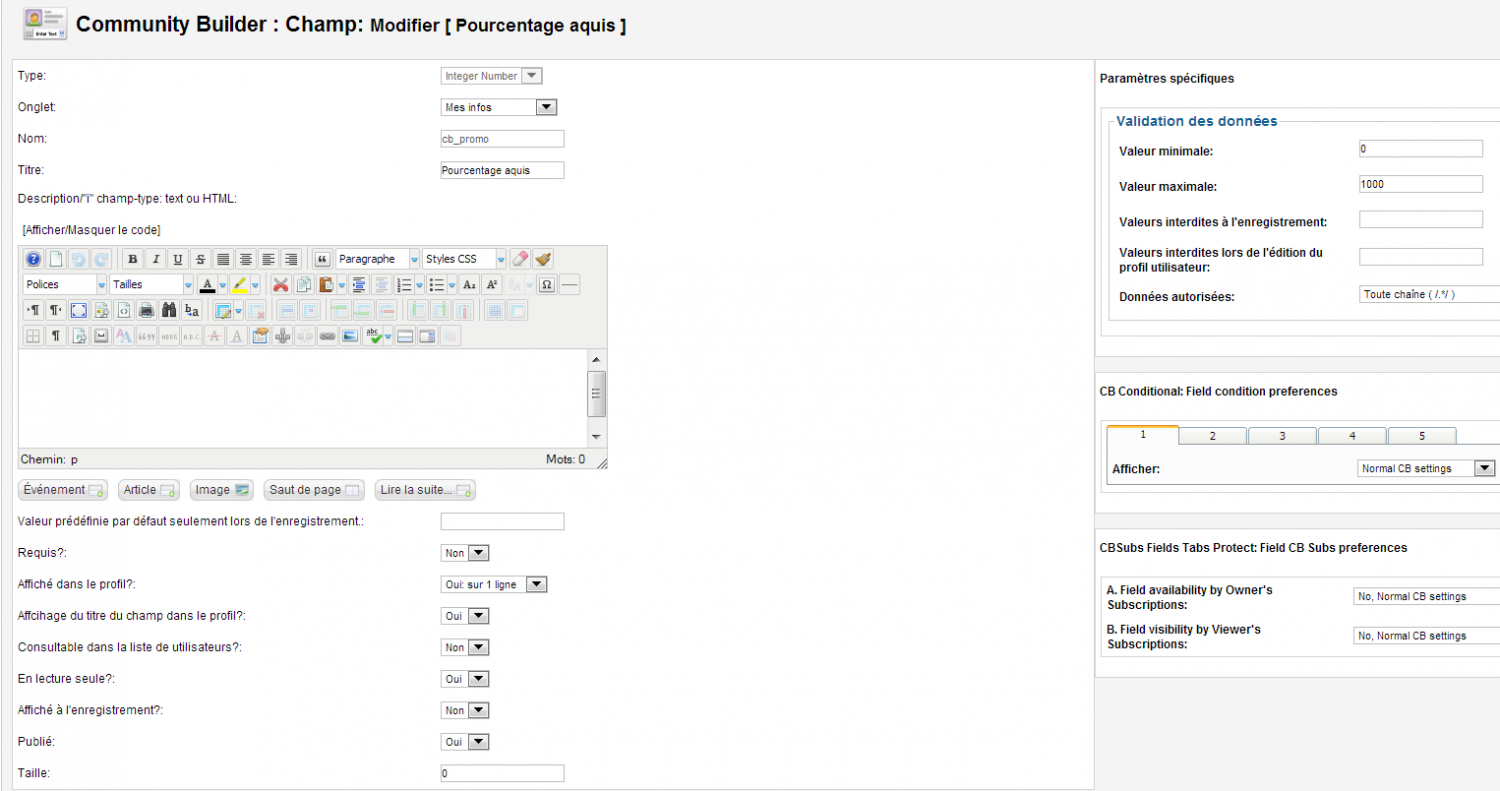The width and height of the screenshot is (1500, 791).
Task: Click the clipboard paste icon
Action: point(326,284)
